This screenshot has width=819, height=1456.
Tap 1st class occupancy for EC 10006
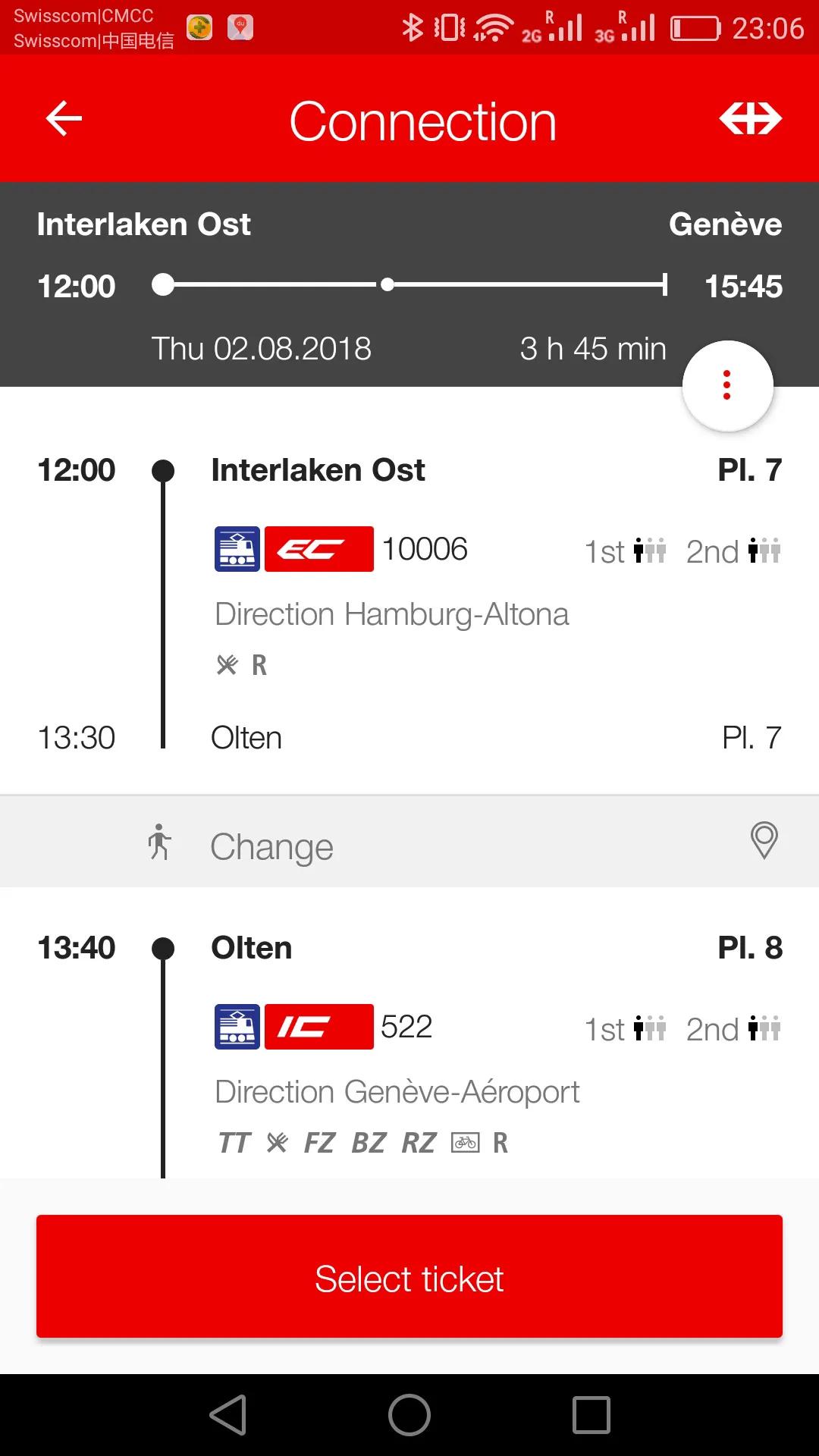point(626,551)
